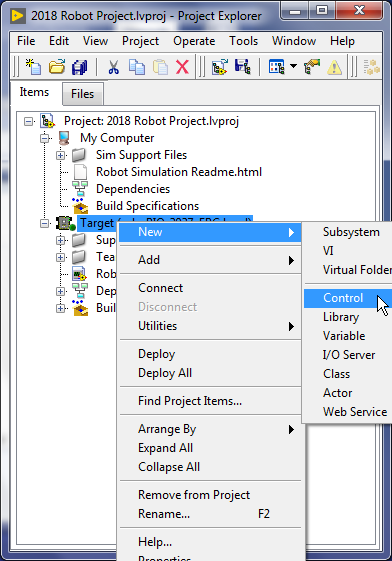Image resolution: width=392 pixels, height=561 pixels.
Task: Open the Tools menu
Action: [x=243, y=41]
